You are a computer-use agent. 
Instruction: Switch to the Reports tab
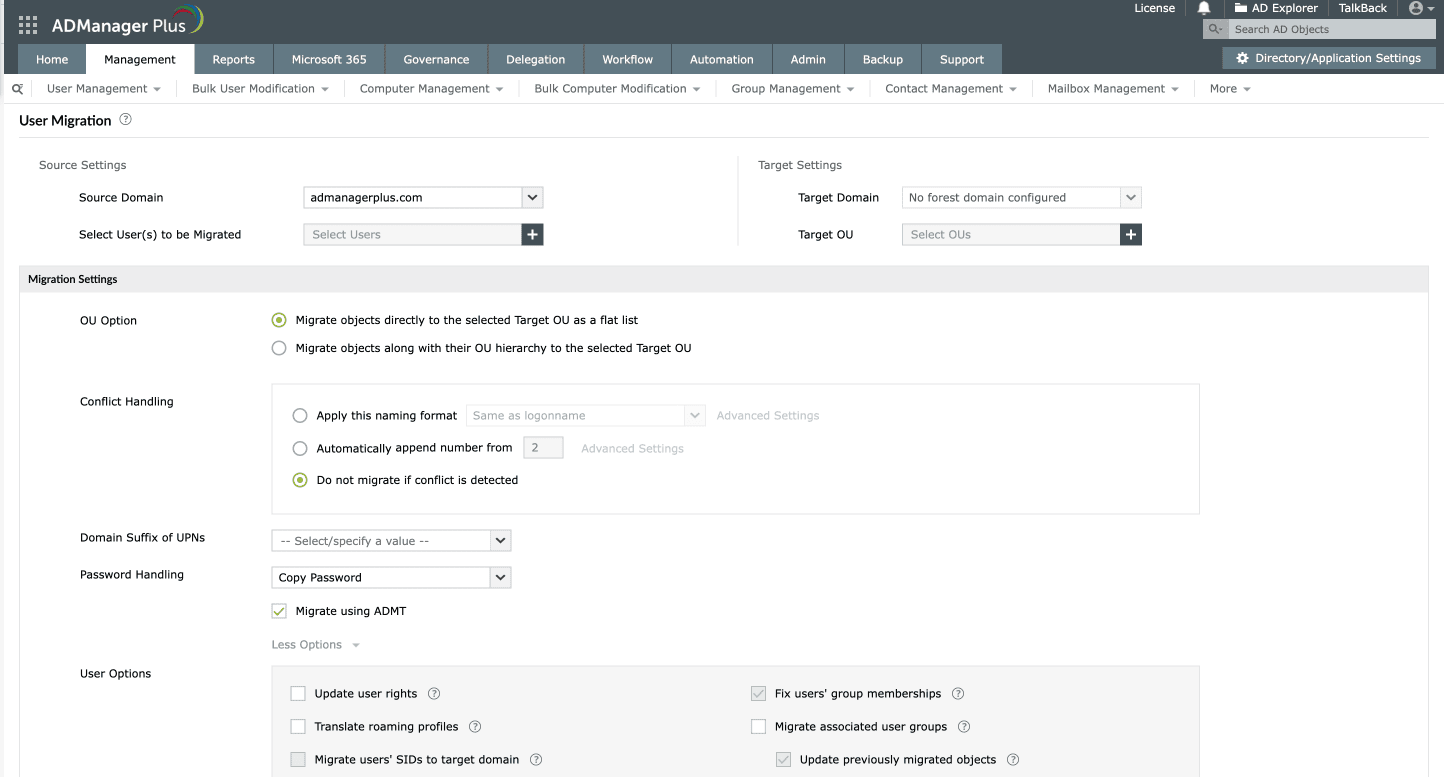click(234, 59)
